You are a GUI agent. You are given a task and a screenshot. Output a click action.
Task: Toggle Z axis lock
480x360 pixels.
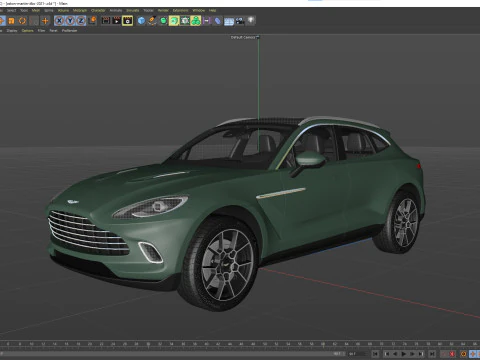[x=81, y=21]
